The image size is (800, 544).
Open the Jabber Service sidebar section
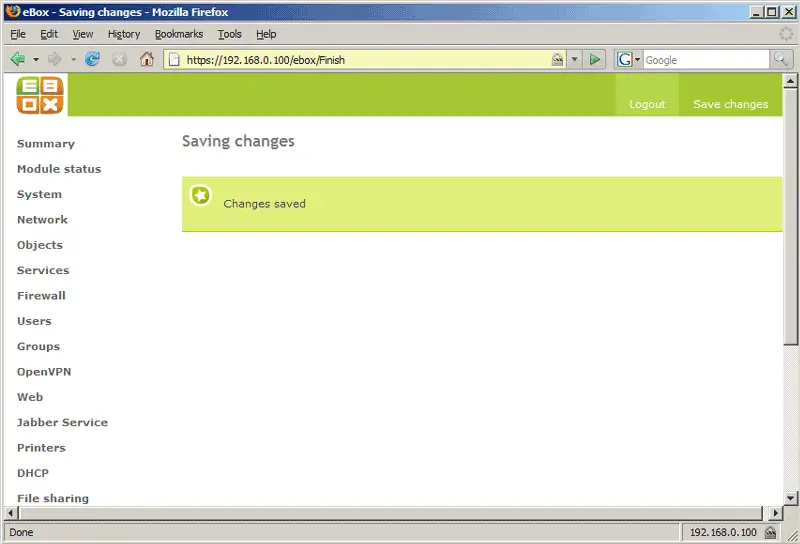tap(62, 423)
